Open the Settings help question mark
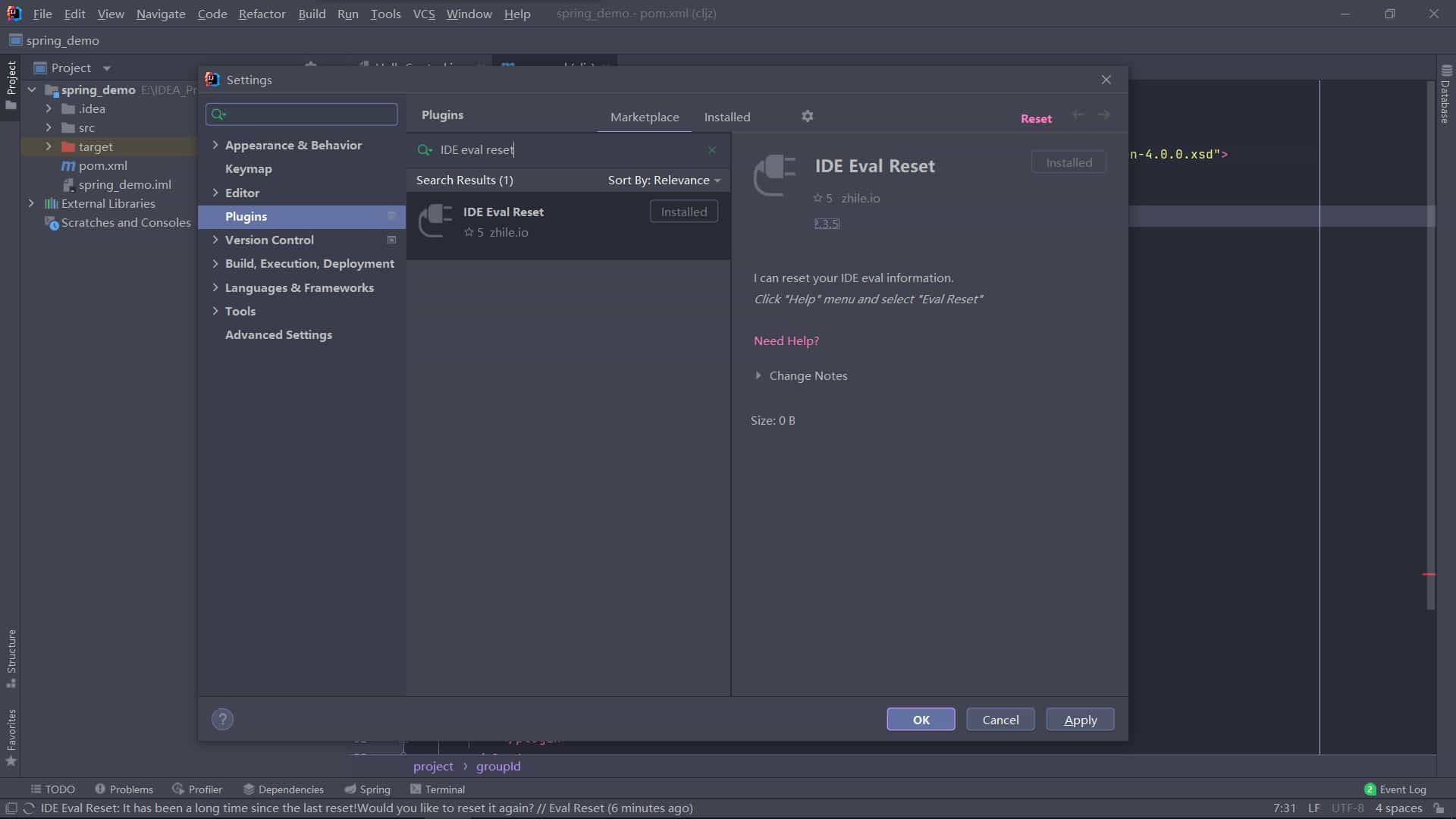Screen dimensions: 1456x819 point(222,719)
